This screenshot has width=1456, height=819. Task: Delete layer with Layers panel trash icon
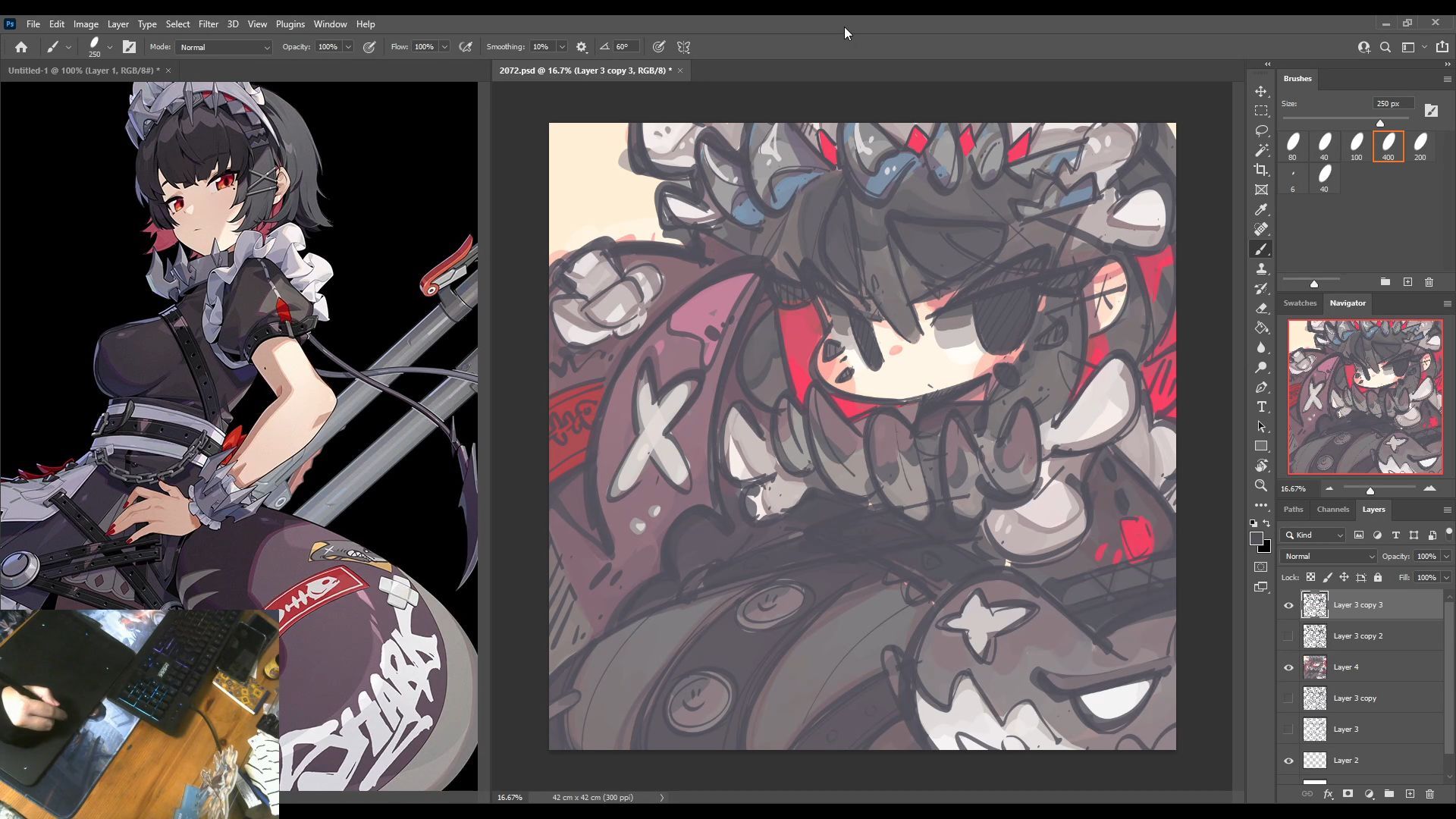coord(1429,794)
